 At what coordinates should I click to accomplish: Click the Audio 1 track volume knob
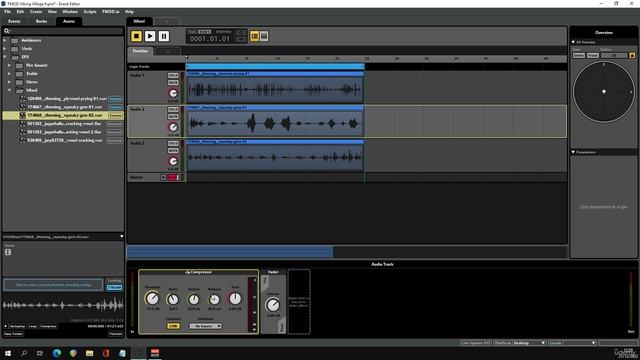(x=173, y=93)
